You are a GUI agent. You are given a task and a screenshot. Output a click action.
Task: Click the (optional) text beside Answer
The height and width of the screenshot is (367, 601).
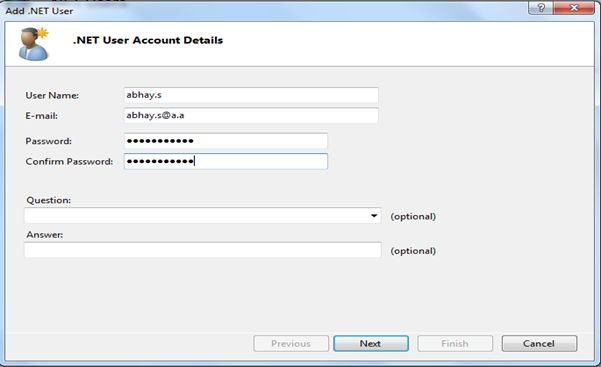point(413,251)
